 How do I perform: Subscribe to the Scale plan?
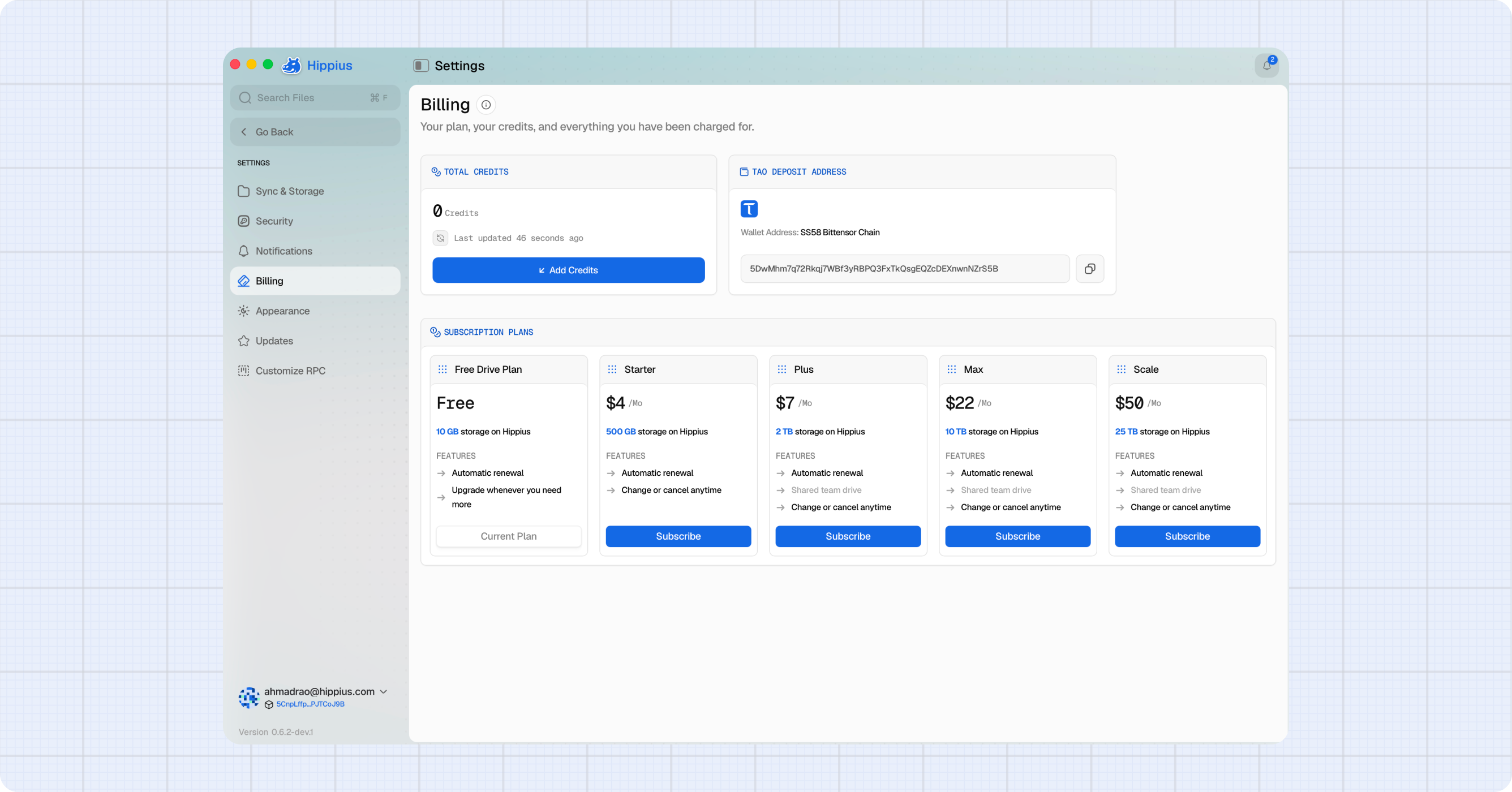pyautogui.click(x=1187, y=536)
